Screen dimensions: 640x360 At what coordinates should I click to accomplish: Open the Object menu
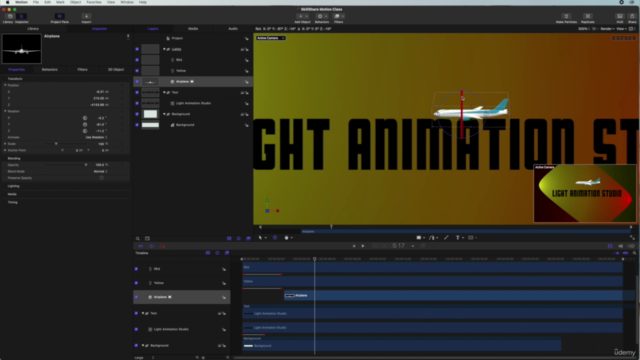coord(75,2)
